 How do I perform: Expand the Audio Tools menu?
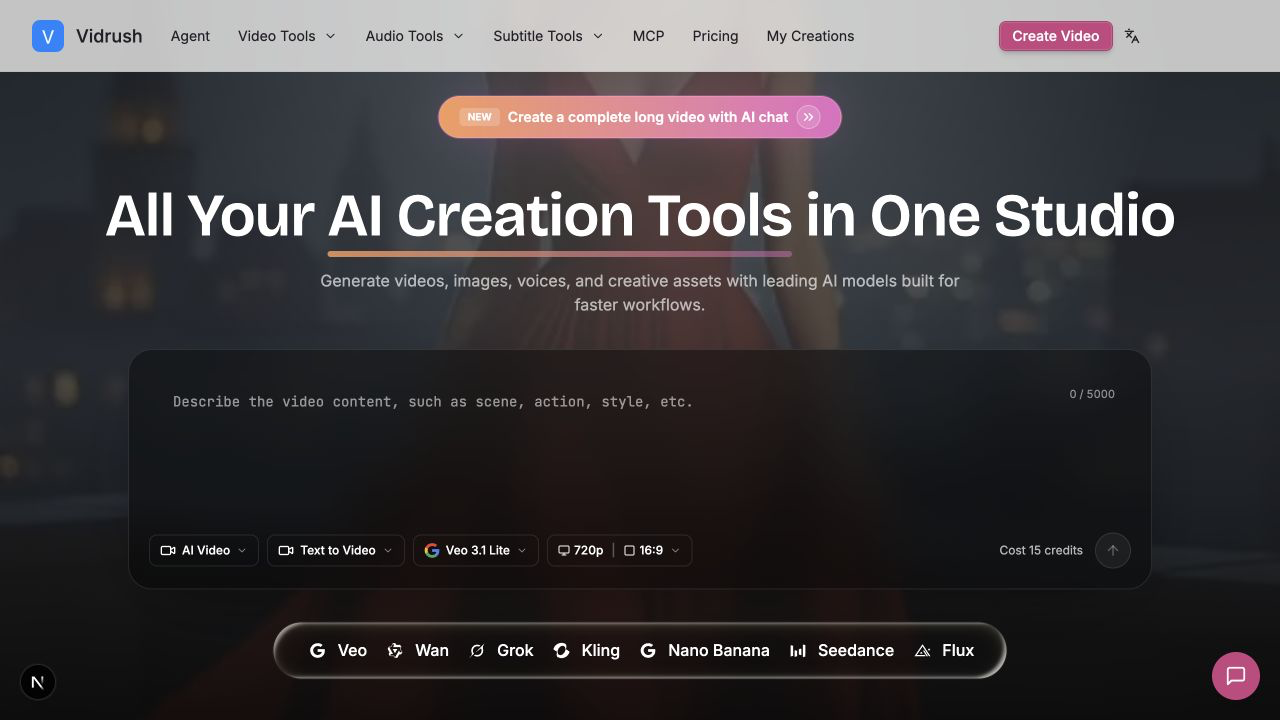415,36
